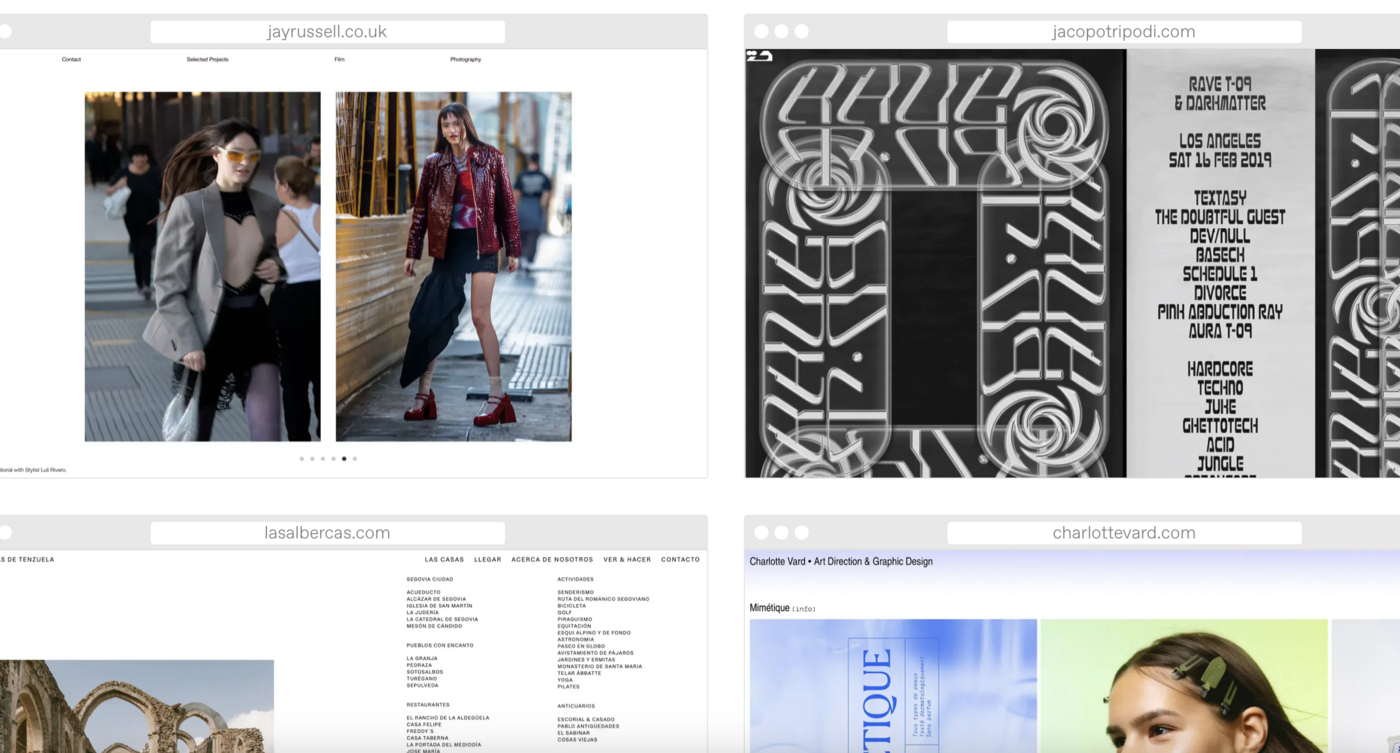Open ACERCA DE NOSOTROS navigation item
Screen dimensions: 1400x753
point(552,560)
